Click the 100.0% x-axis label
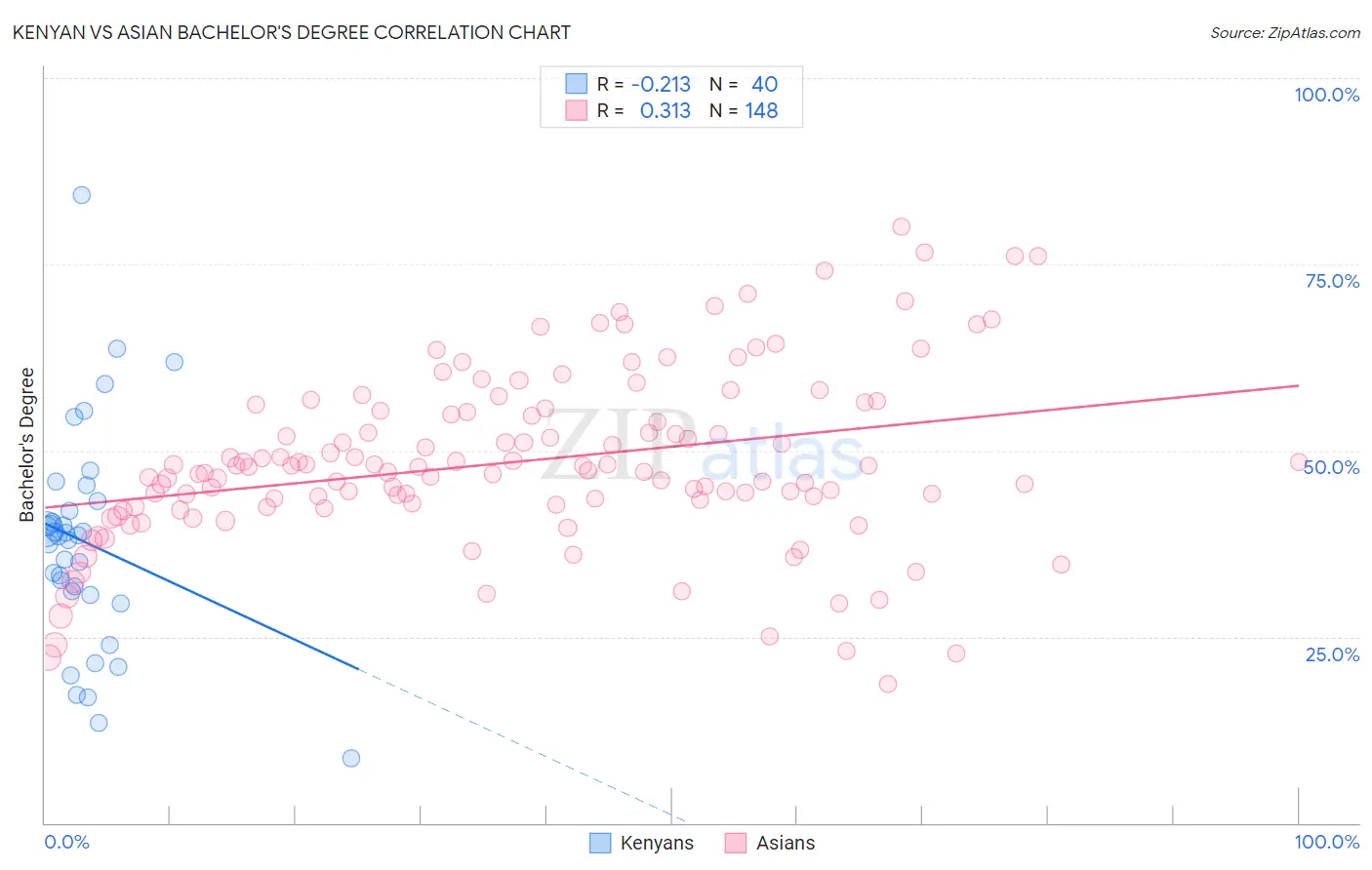Image resolution: width=1372 pixels, height=870 pixels. 1327,842
